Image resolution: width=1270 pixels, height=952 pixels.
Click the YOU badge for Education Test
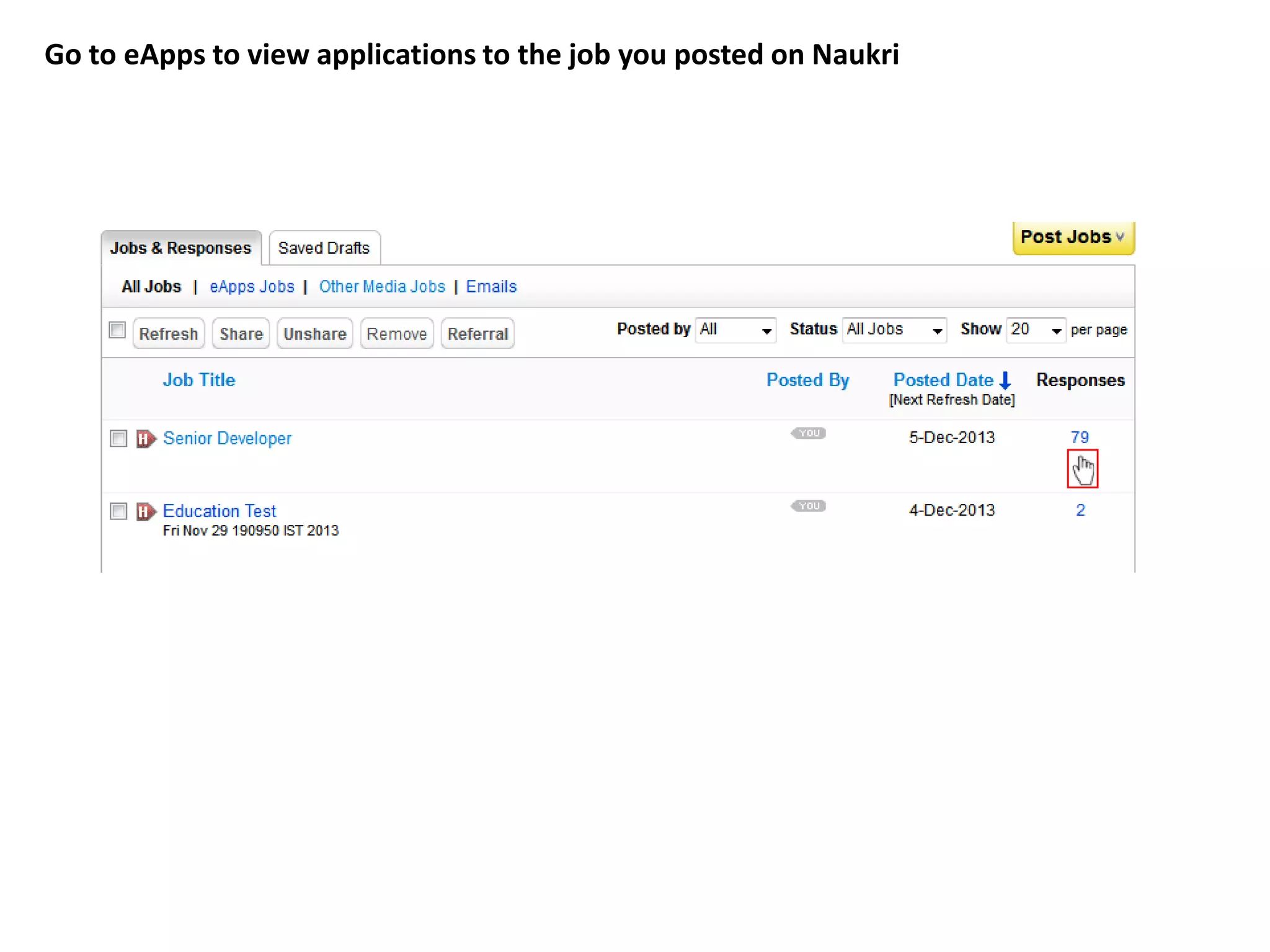coord(808,506)
